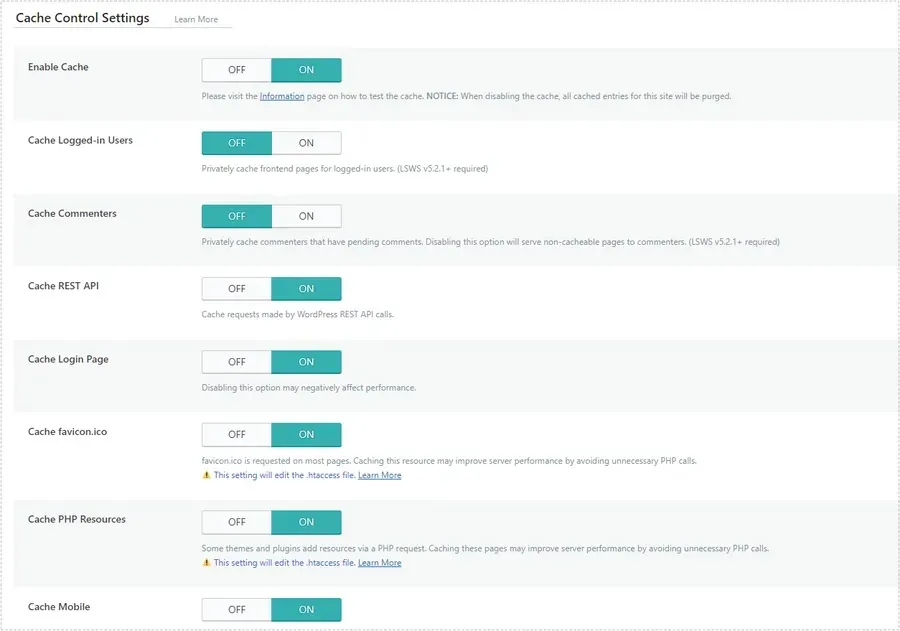Open Learn More under Cache PHP Resources
This screenshot has height=631, width=900.
pos(379,563)
